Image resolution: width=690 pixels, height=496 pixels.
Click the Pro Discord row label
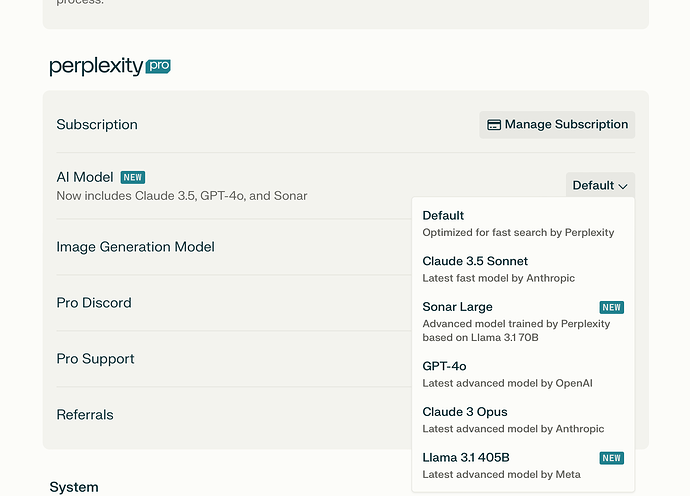[x=94, y=303]
